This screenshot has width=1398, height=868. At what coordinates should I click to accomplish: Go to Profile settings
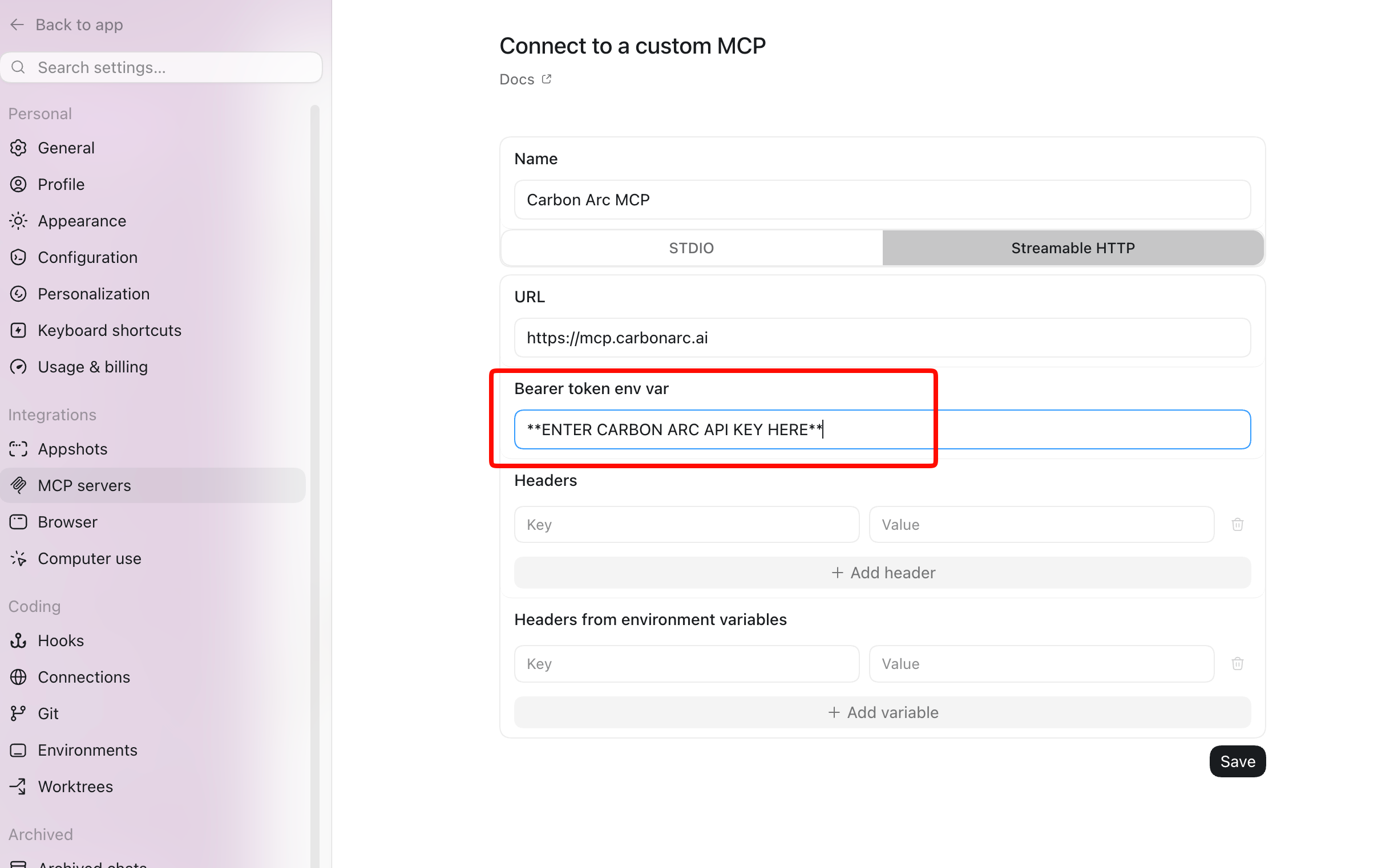click(153, 185)
